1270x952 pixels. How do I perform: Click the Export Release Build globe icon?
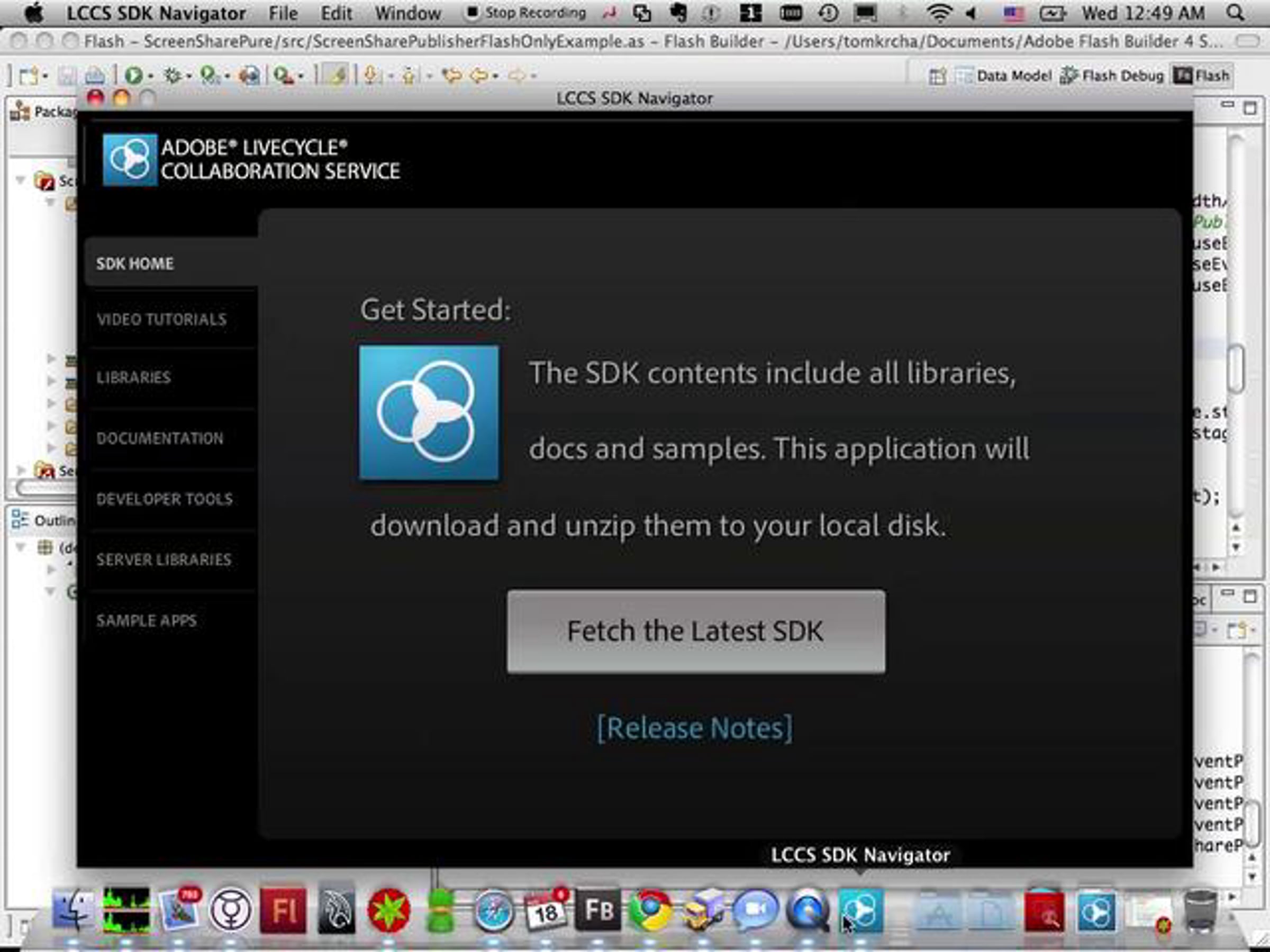tap(249, 75)
